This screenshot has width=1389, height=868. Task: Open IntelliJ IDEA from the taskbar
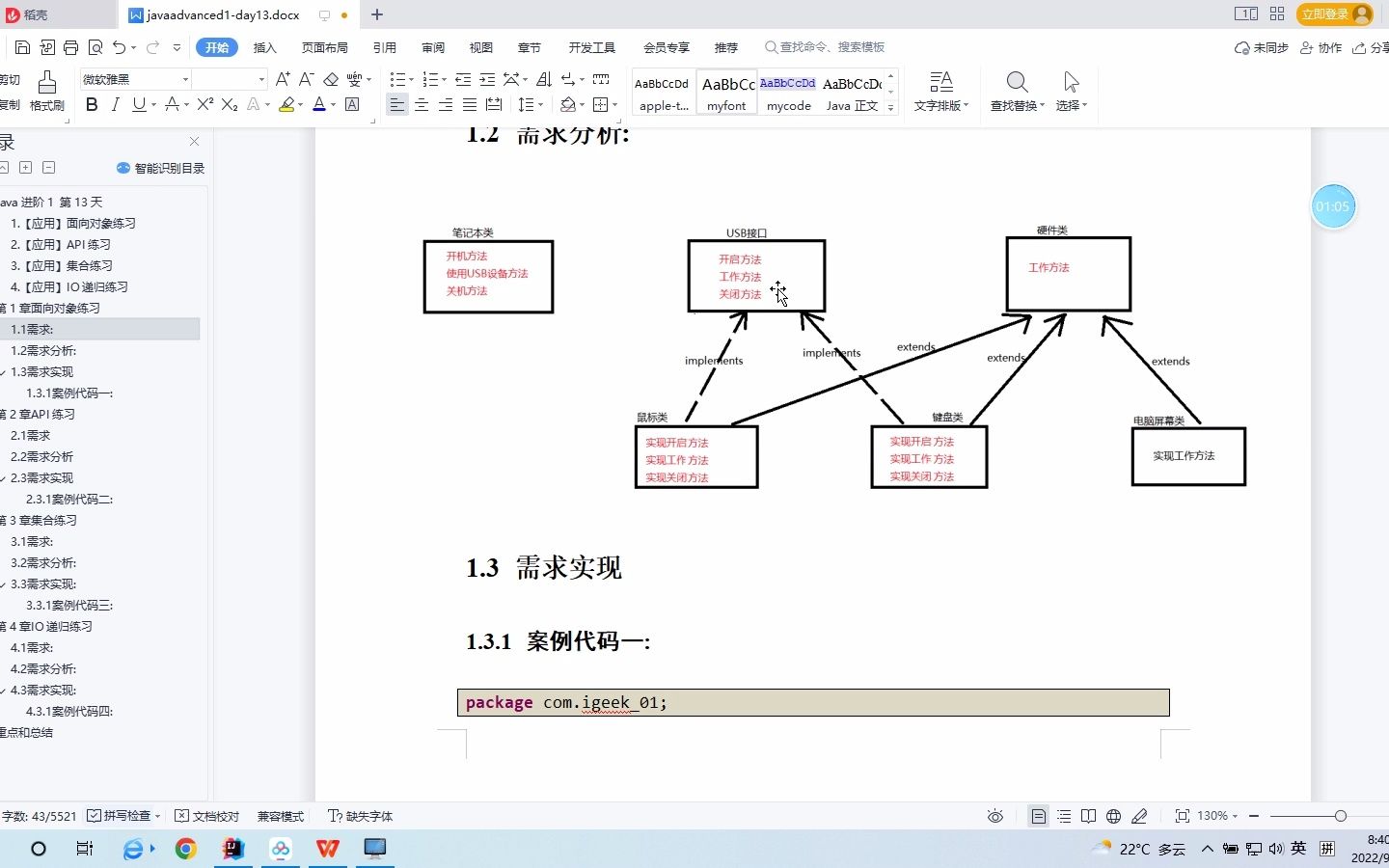(232, 849)
